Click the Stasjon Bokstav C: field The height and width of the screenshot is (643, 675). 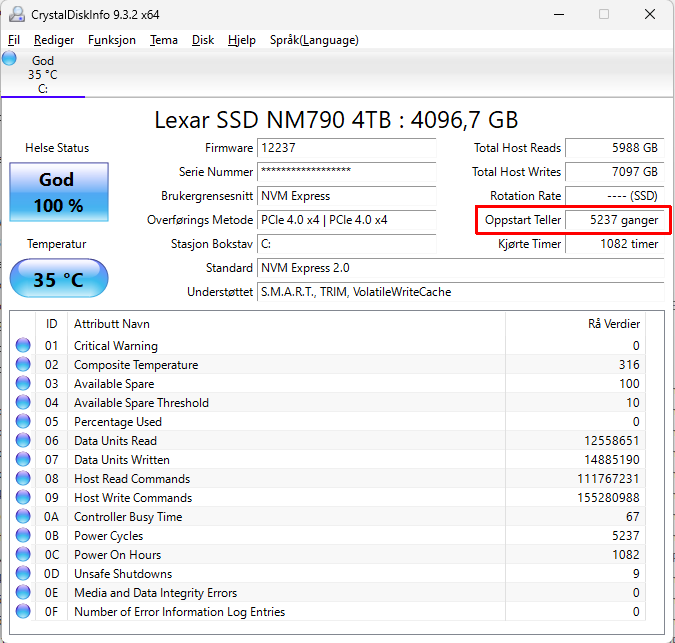347,244
